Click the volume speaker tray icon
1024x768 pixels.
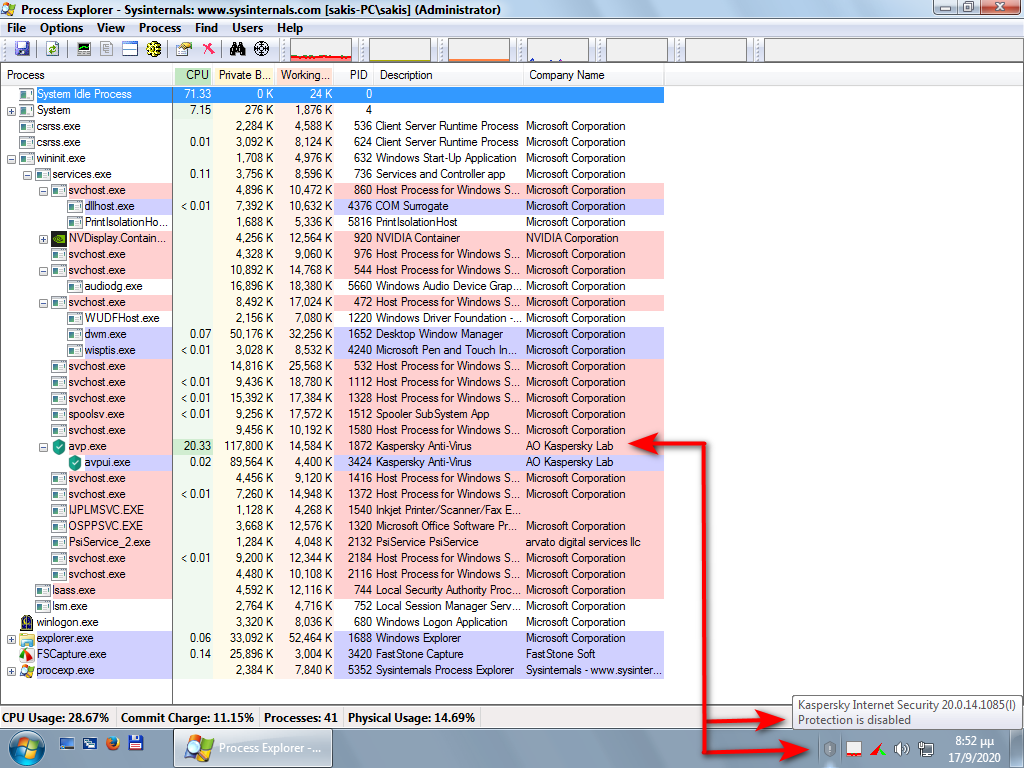pos(901,748)
